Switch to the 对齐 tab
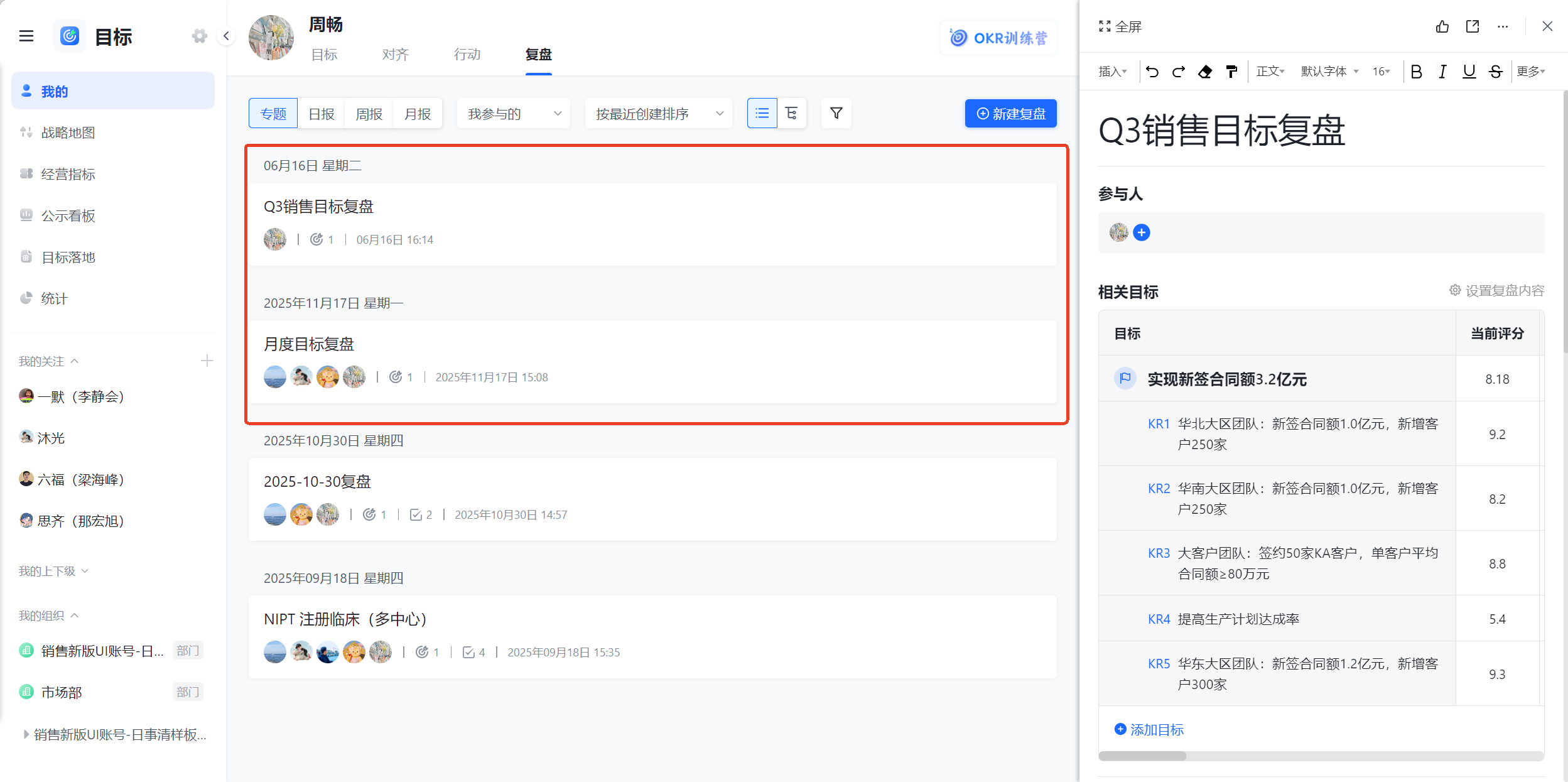The width and height of the screenshot is (1568, 782). [396, 55]
